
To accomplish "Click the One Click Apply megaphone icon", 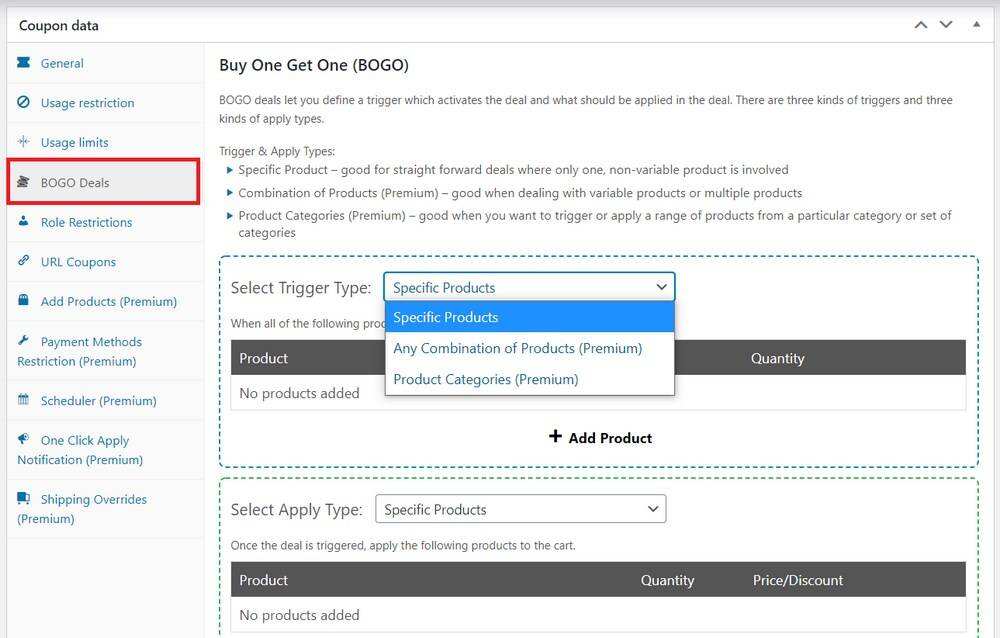I will pyautogui.click(x=24, y=440).
